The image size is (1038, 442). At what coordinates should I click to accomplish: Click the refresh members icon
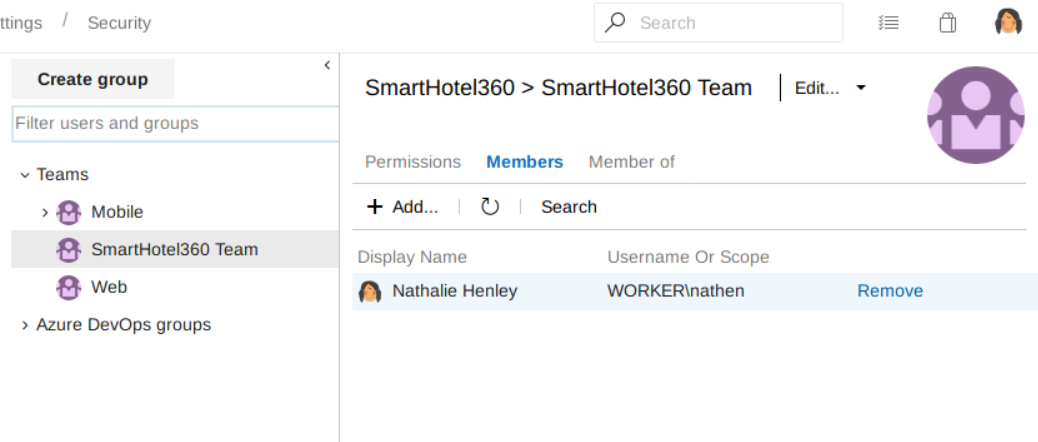pyautogui.click(x=489, y=207)
